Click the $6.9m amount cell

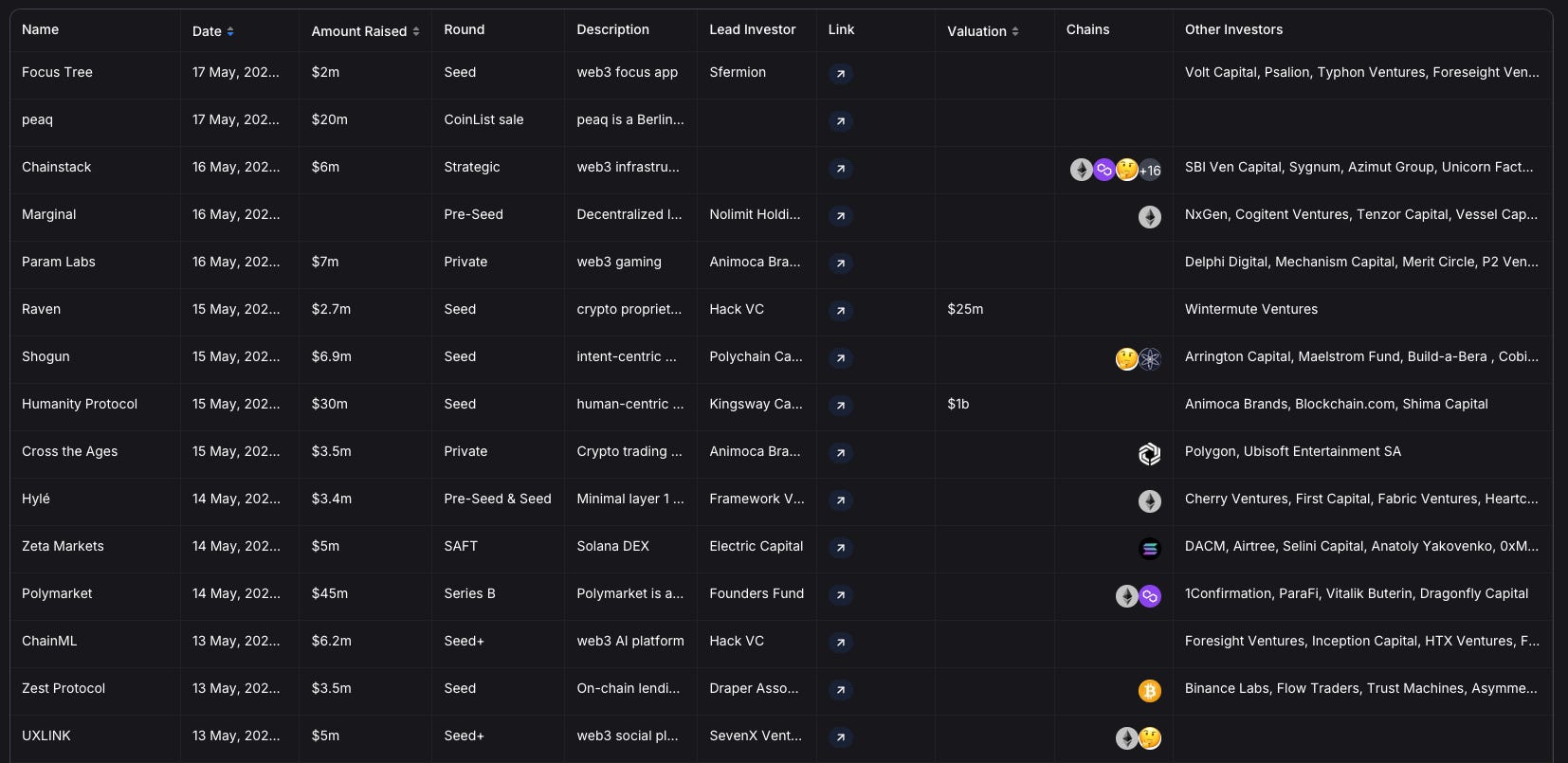click(365, 357)
